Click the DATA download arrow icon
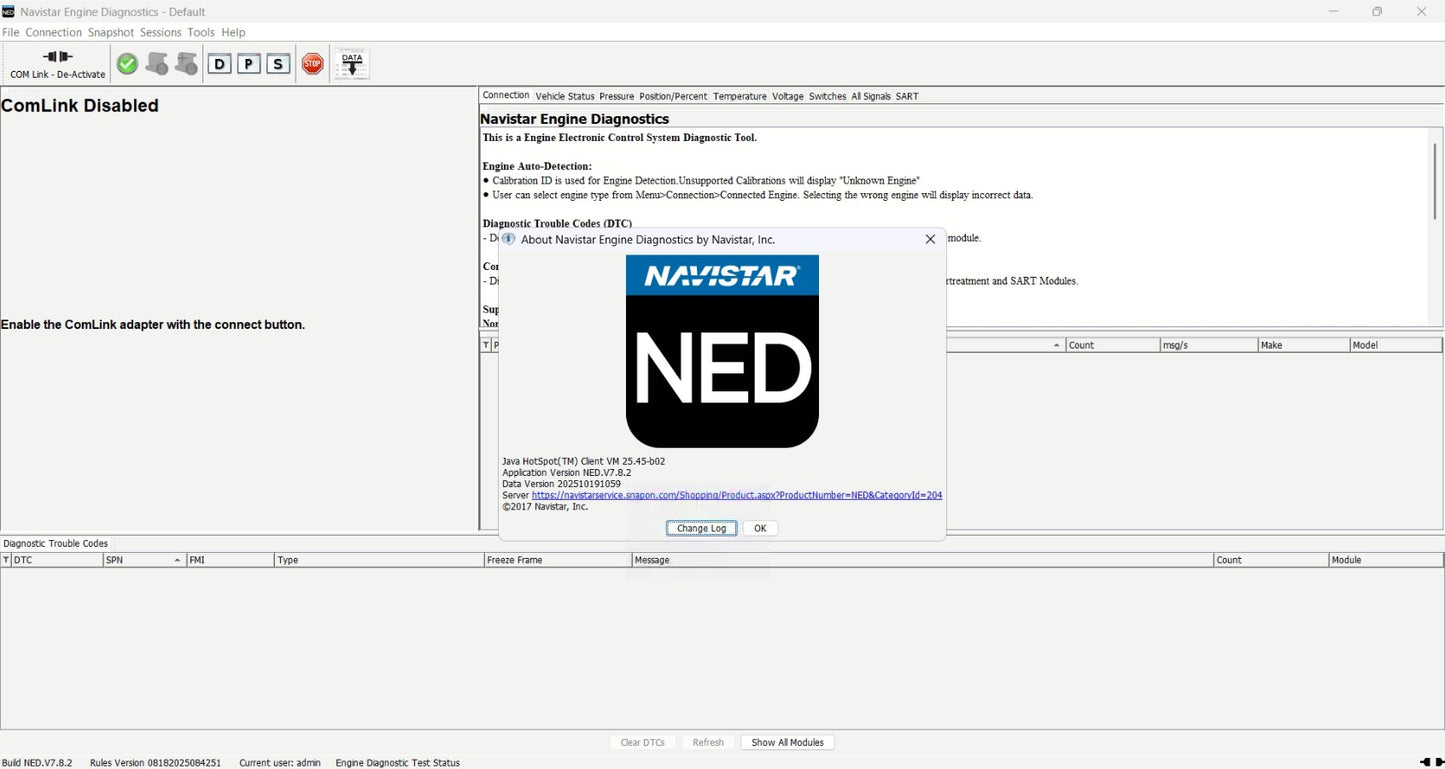This screenshot has width=1445, height=769. [352, 64]
